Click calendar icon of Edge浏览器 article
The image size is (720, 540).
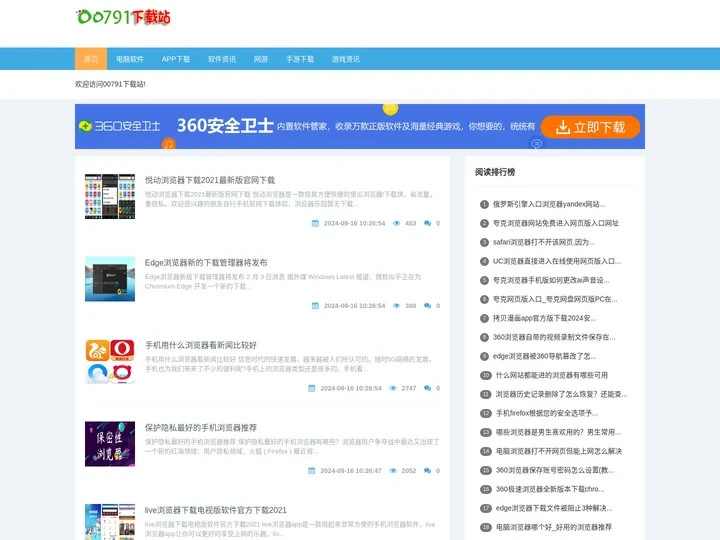(315, 306)
